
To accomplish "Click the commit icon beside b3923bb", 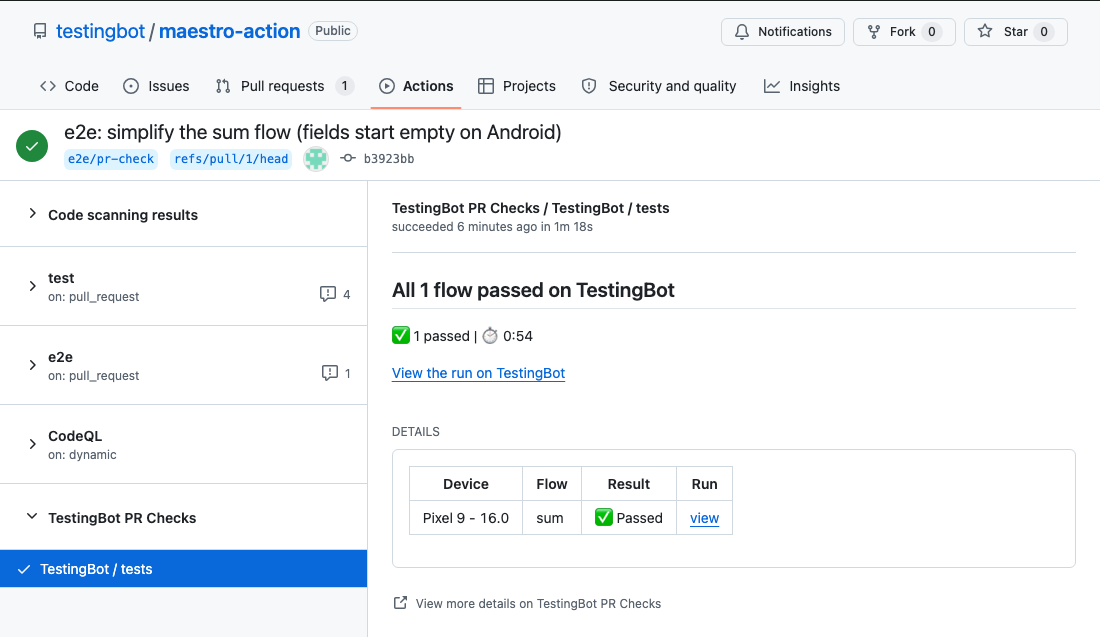I will [348, 159].
